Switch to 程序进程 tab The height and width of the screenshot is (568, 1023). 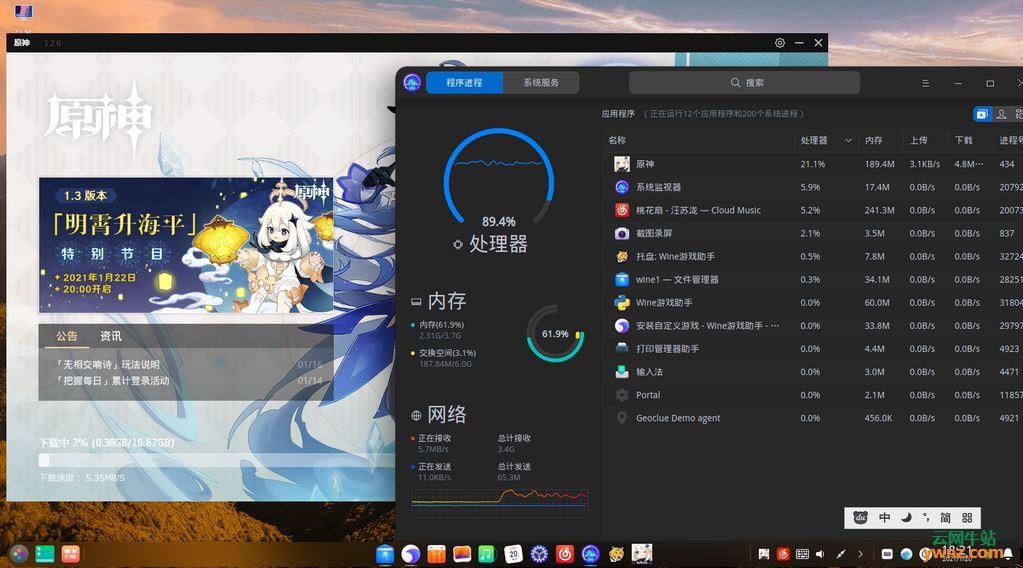click(x=465, y=83)
